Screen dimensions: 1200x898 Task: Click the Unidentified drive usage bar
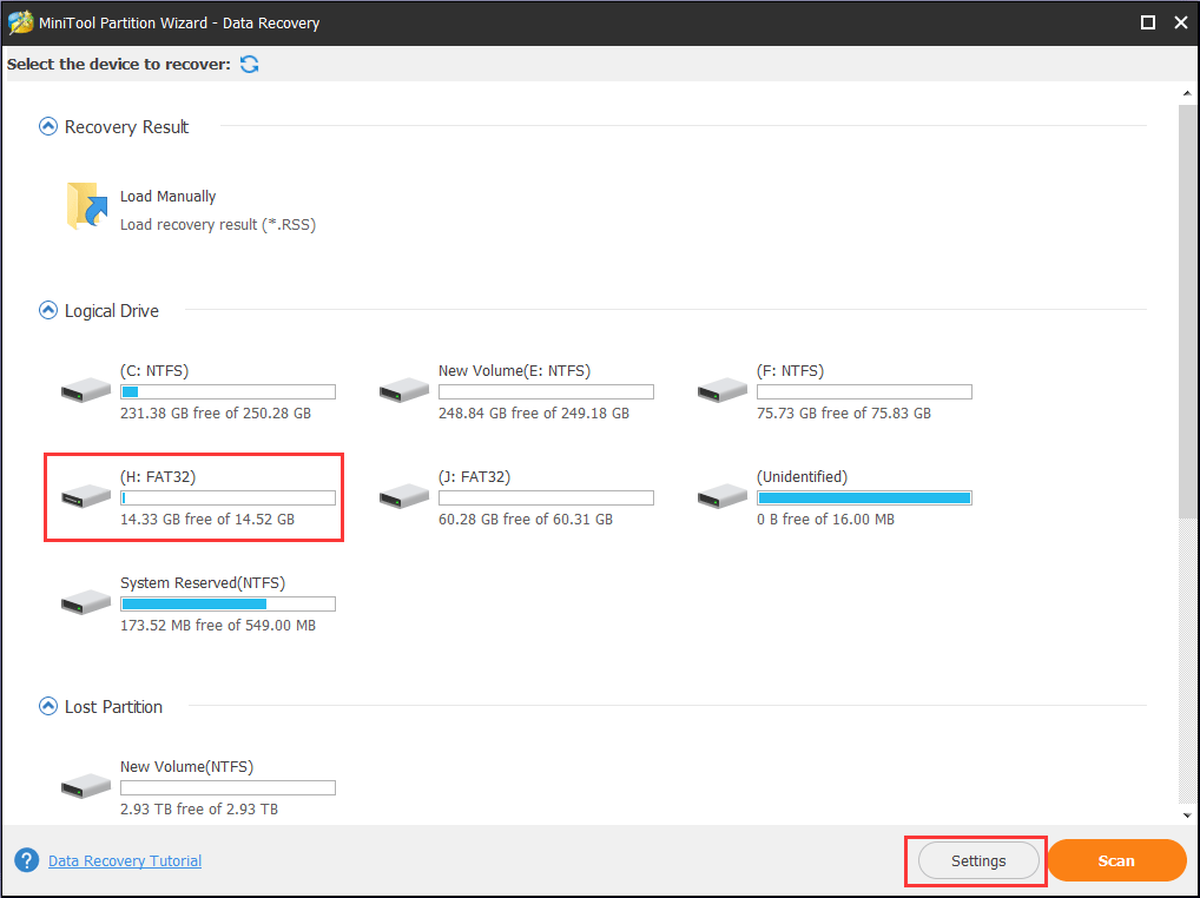point(865,498)
